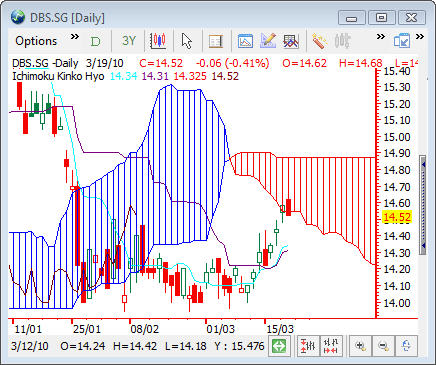Zoom in with the plus magnifier
Viewport: 436px width, 365px height.
point(360,346)
